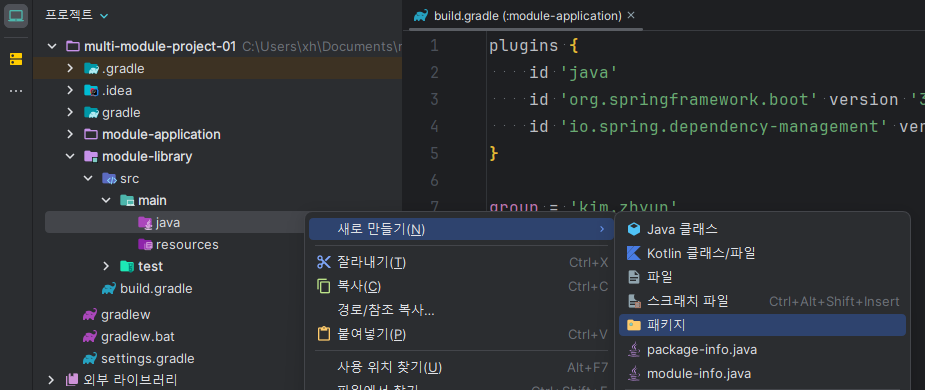Create a new 스크래치 파일
The image size is (925, 390).
(x=762, y=301)
